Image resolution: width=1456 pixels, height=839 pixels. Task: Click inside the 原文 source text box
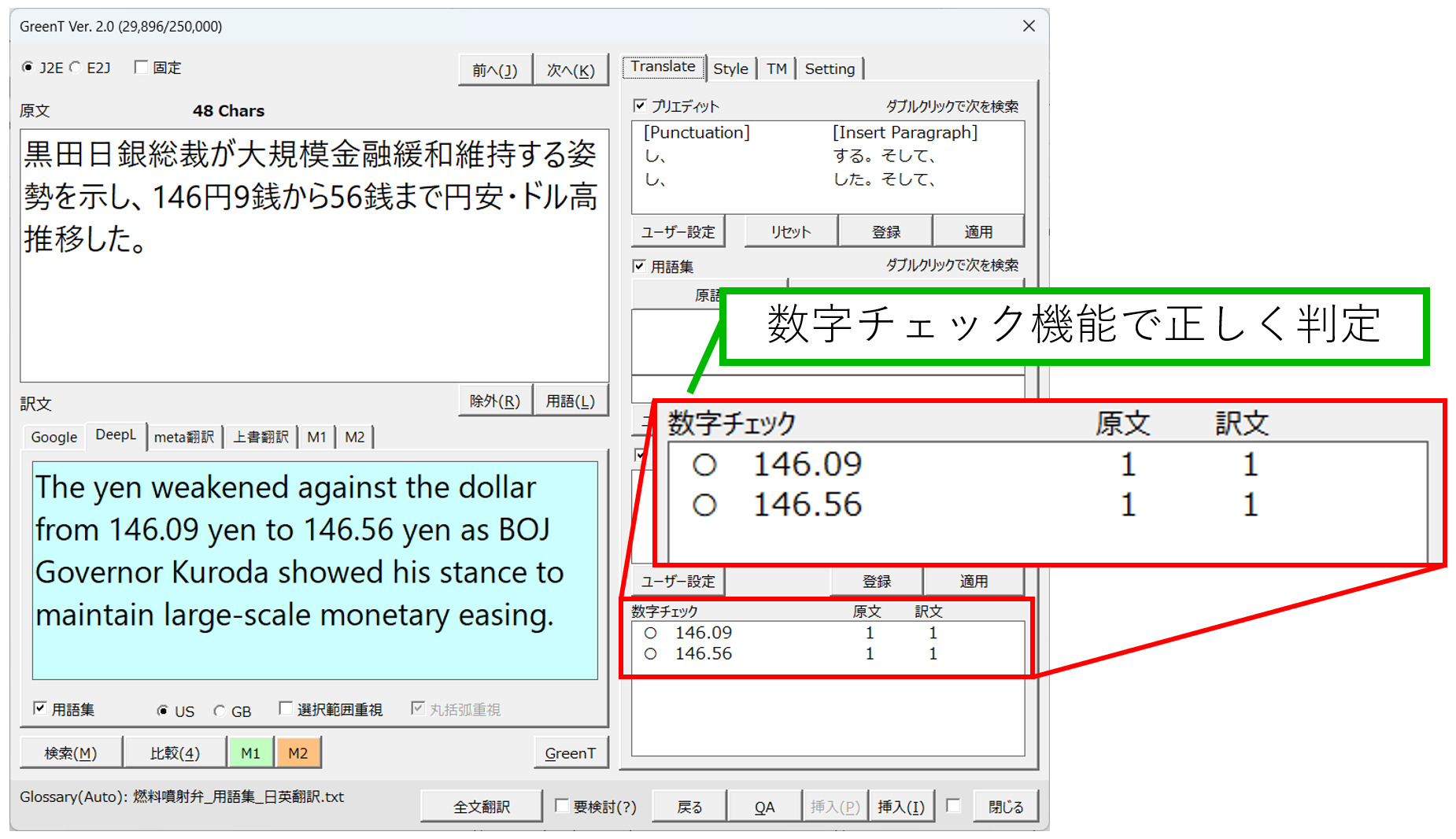[x=314, y=315]
